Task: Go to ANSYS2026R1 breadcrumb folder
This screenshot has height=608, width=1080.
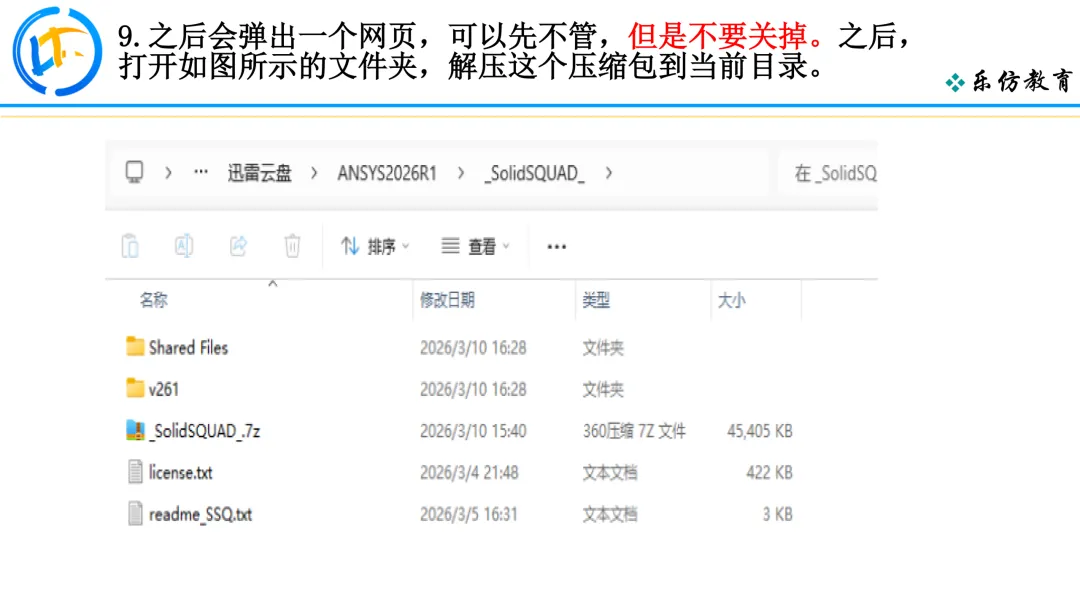Action: [387, 173]
